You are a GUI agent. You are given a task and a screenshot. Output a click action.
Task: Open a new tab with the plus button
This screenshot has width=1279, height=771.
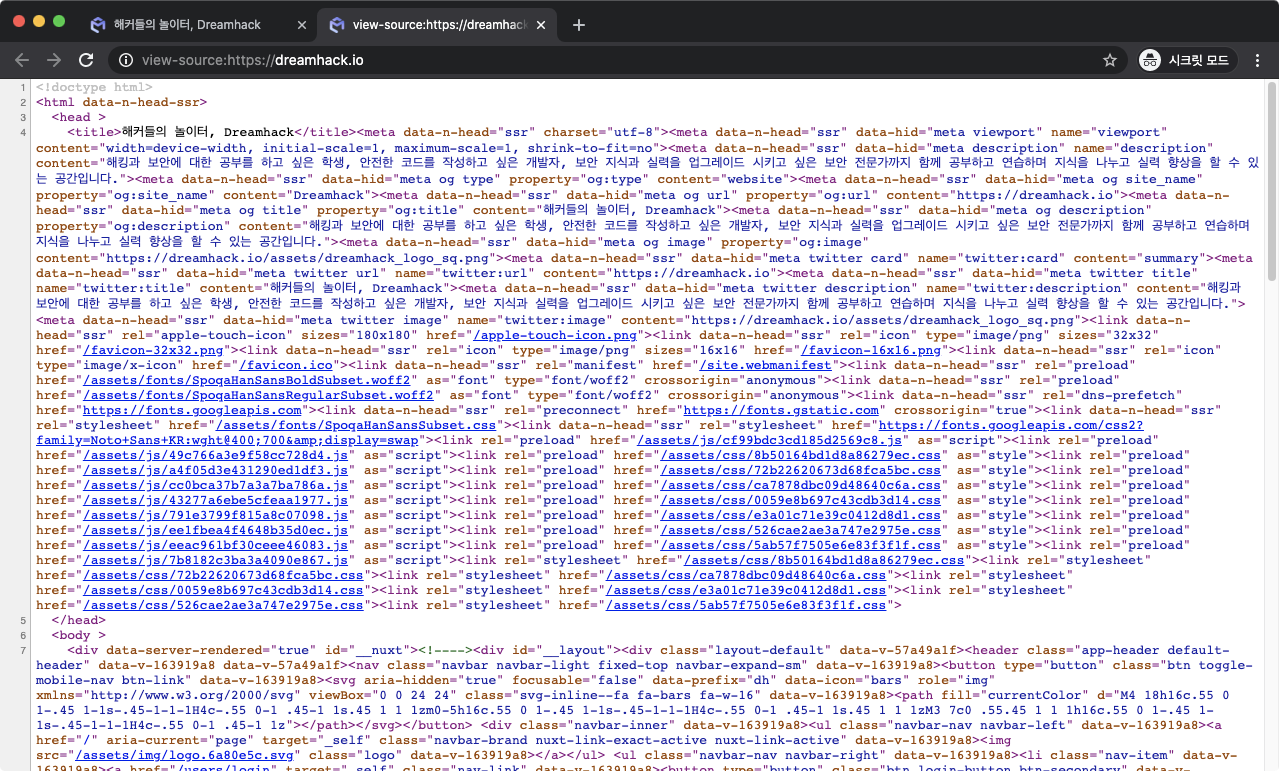[579, 24]
